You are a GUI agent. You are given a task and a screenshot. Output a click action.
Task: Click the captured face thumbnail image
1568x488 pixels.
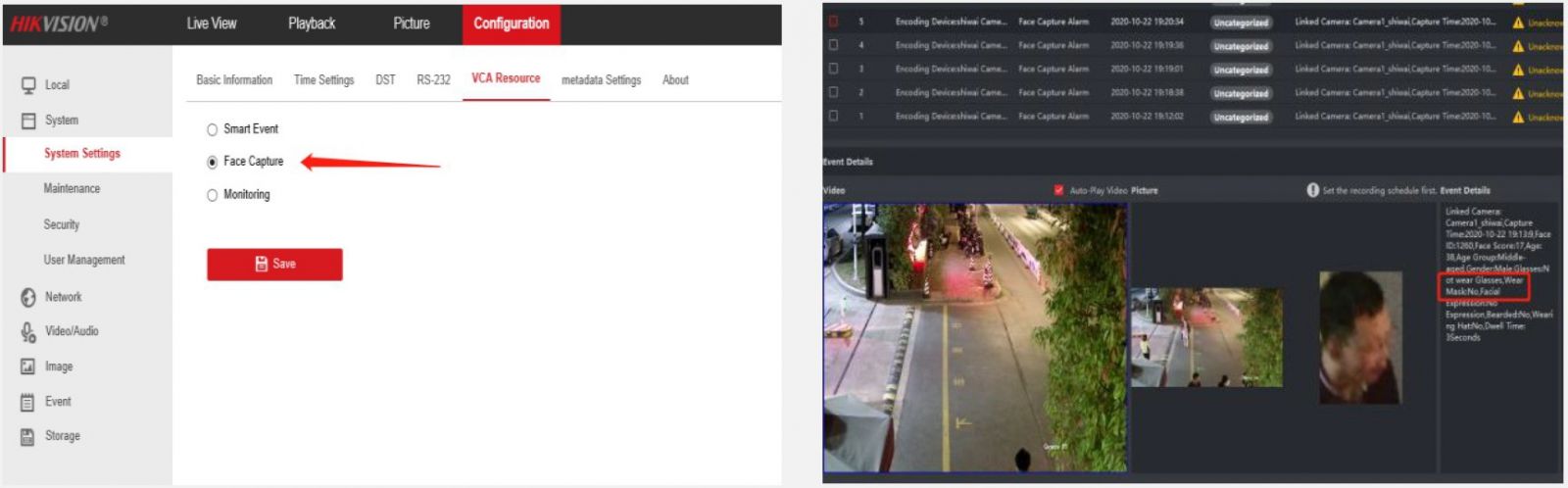click(1359, 338)
